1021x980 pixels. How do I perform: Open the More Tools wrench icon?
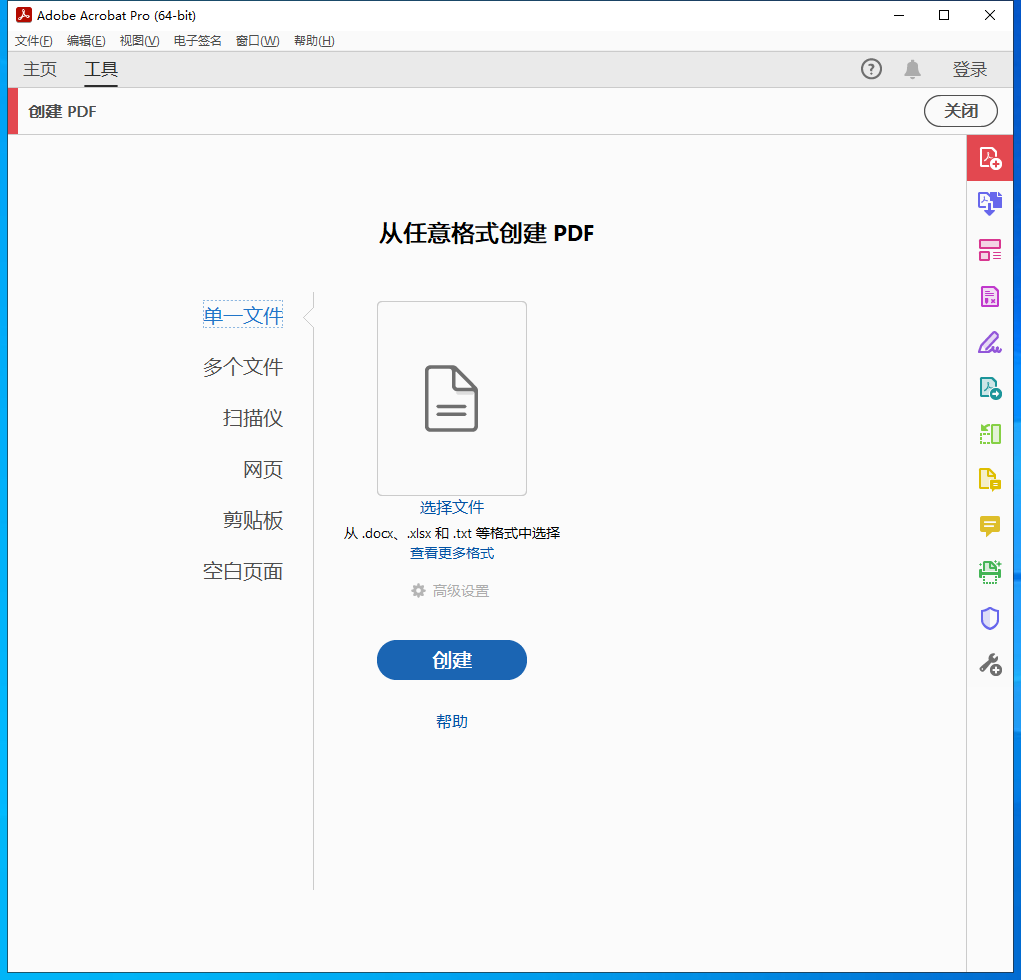coord(990,664)
